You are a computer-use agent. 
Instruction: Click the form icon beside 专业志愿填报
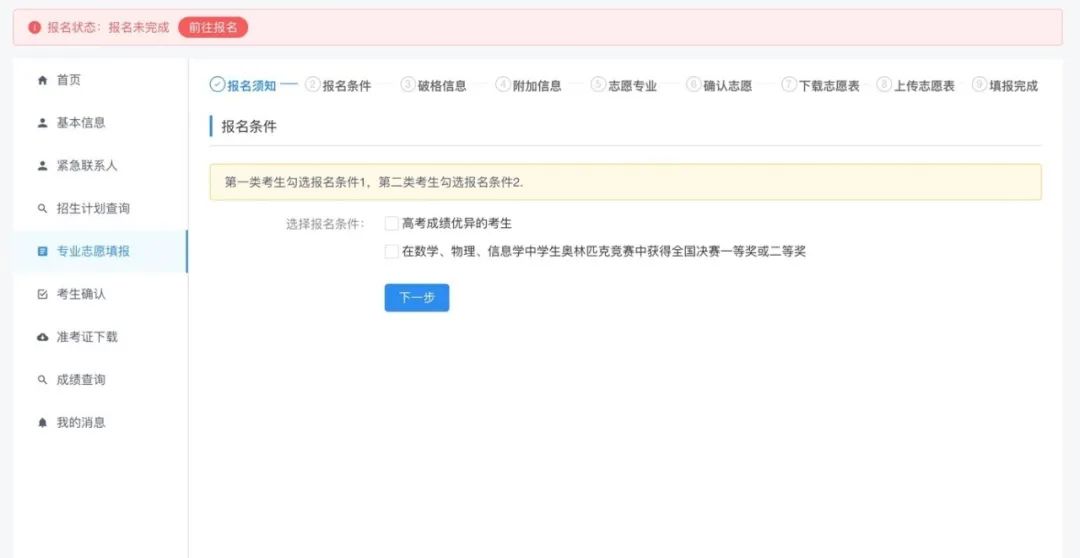tap(43, 251)
